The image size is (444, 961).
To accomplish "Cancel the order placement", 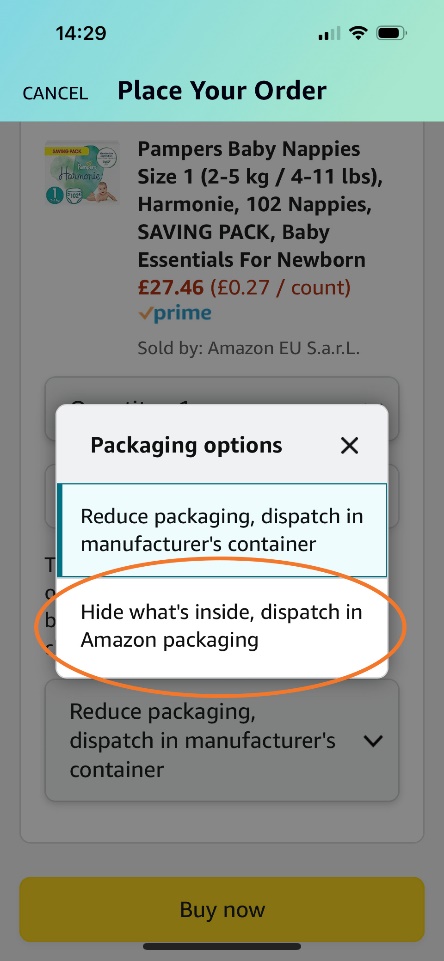I will tap(55, 93).
